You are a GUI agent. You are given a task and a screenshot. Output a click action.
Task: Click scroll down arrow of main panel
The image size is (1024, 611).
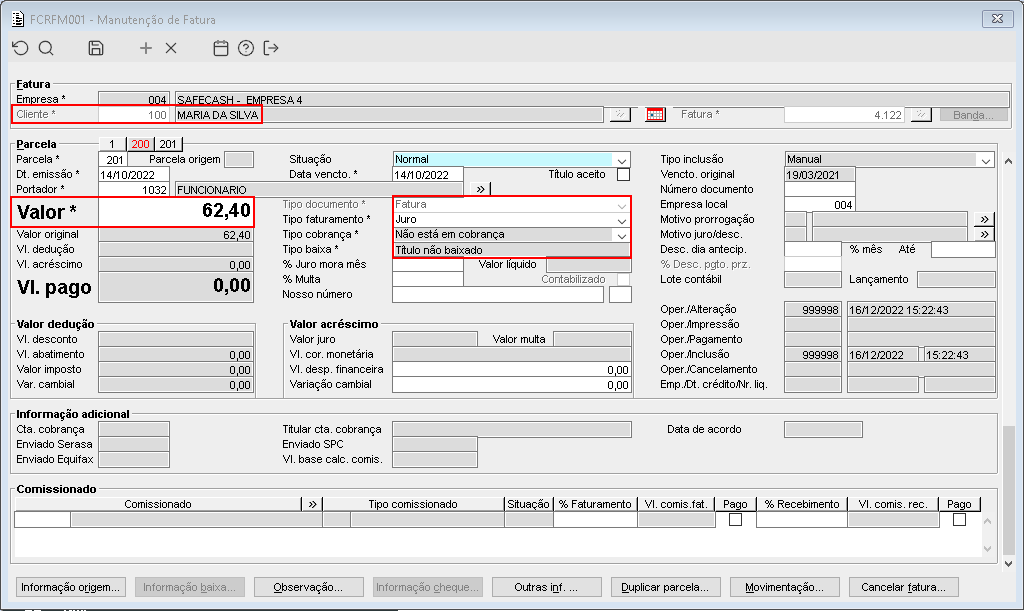(1009, 563)
